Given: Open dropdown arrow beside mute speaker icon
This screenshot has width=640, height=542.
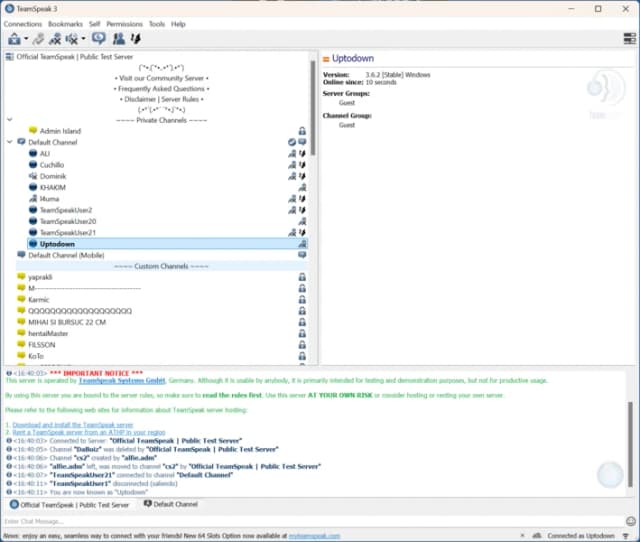Looking at the screenshot, I should [83, 39].
